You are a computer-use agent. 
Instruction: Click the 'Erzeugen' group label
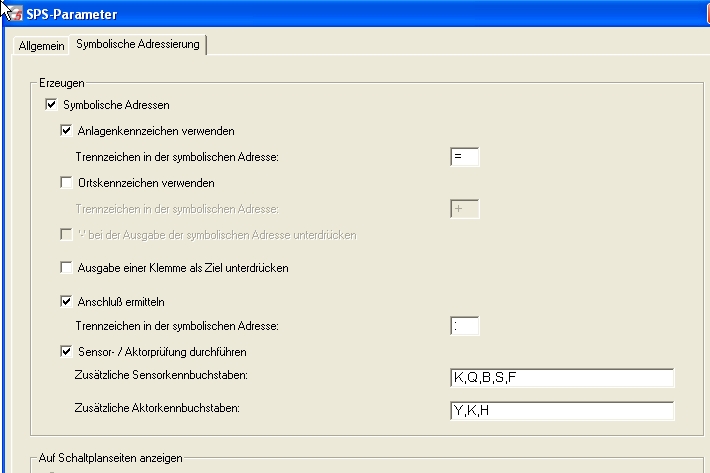coord(62,83)
